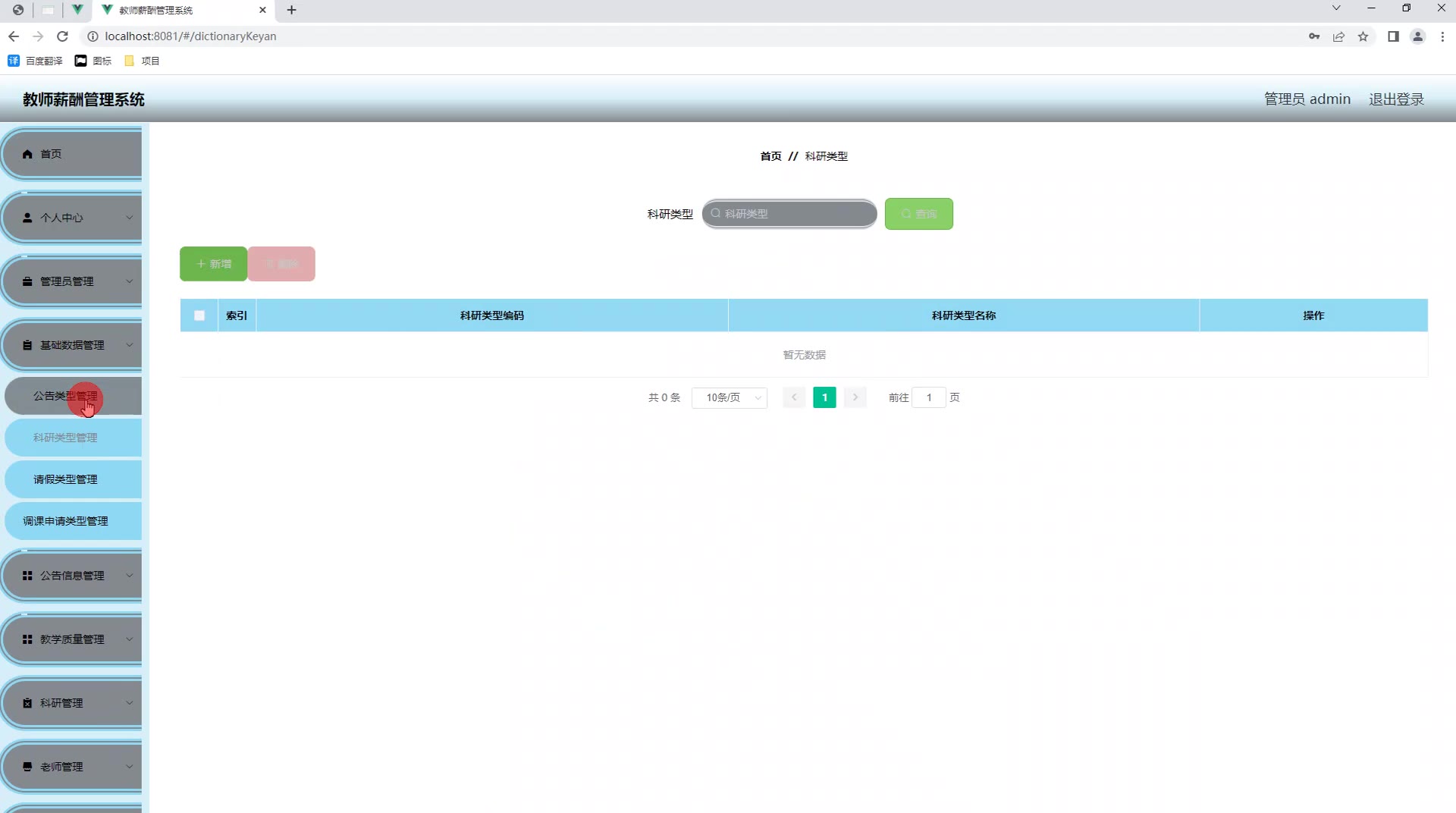Click the icon beside 老师管理
The height and width of the screenshot is (813, 1456).
[x=27, y=767]
